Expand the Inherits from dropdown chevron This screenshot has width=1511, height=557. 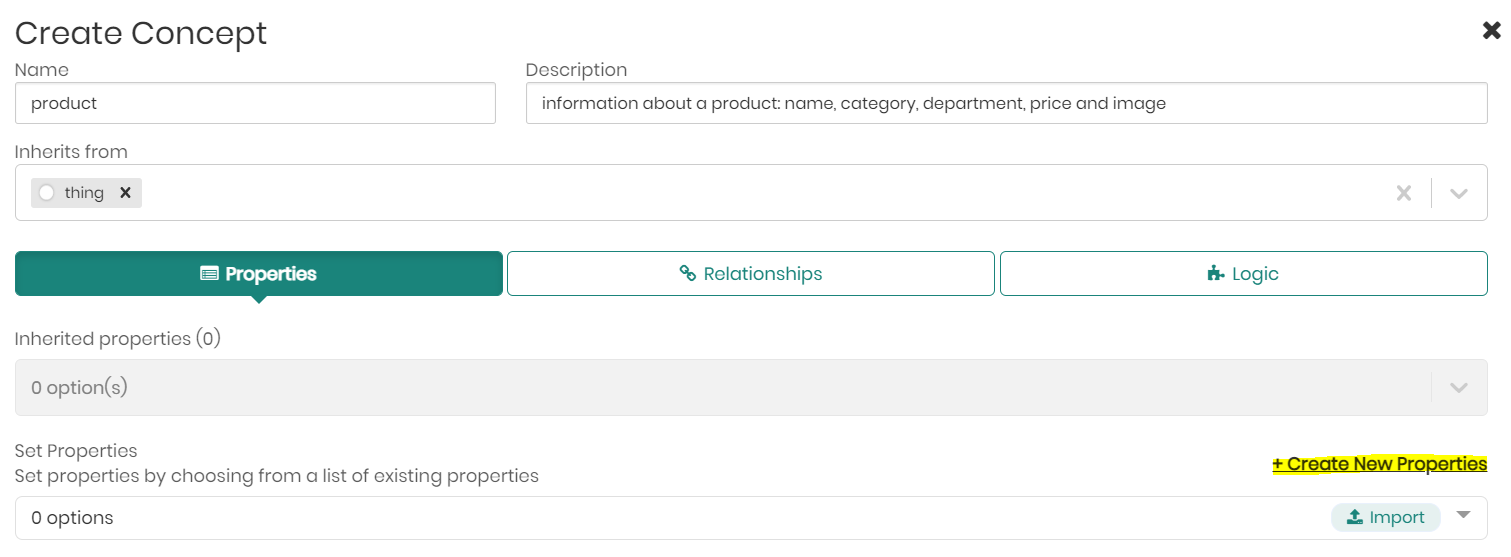pyautogui.click(x=1459, y=193)
